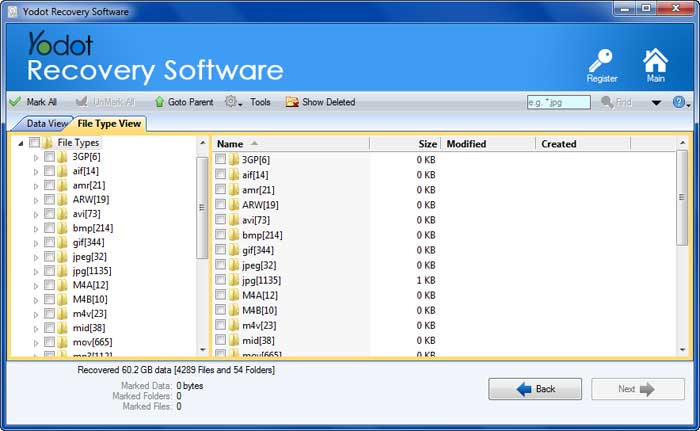The width and height of the screenshot is (700, 431).
Task: Expand the aif[14] tree node
Action: [x=36, y=172]
